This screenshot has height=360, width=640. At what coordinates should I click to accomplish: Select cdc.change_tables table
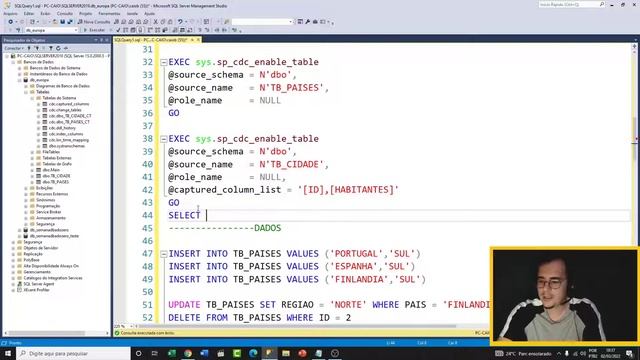coord(65,110)
